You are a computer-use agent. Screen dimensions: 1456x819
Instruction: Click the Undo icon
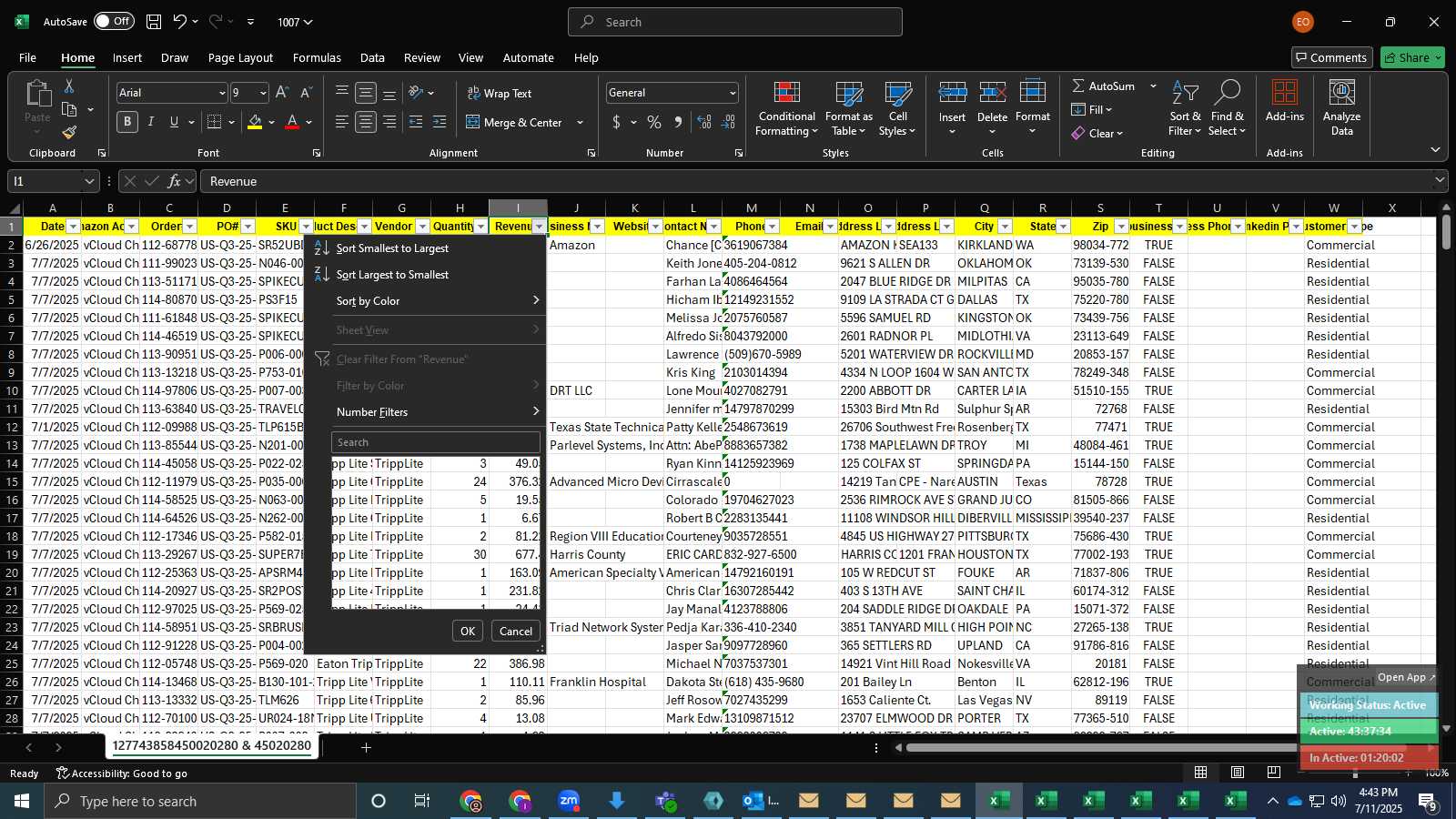click(180, 22)
